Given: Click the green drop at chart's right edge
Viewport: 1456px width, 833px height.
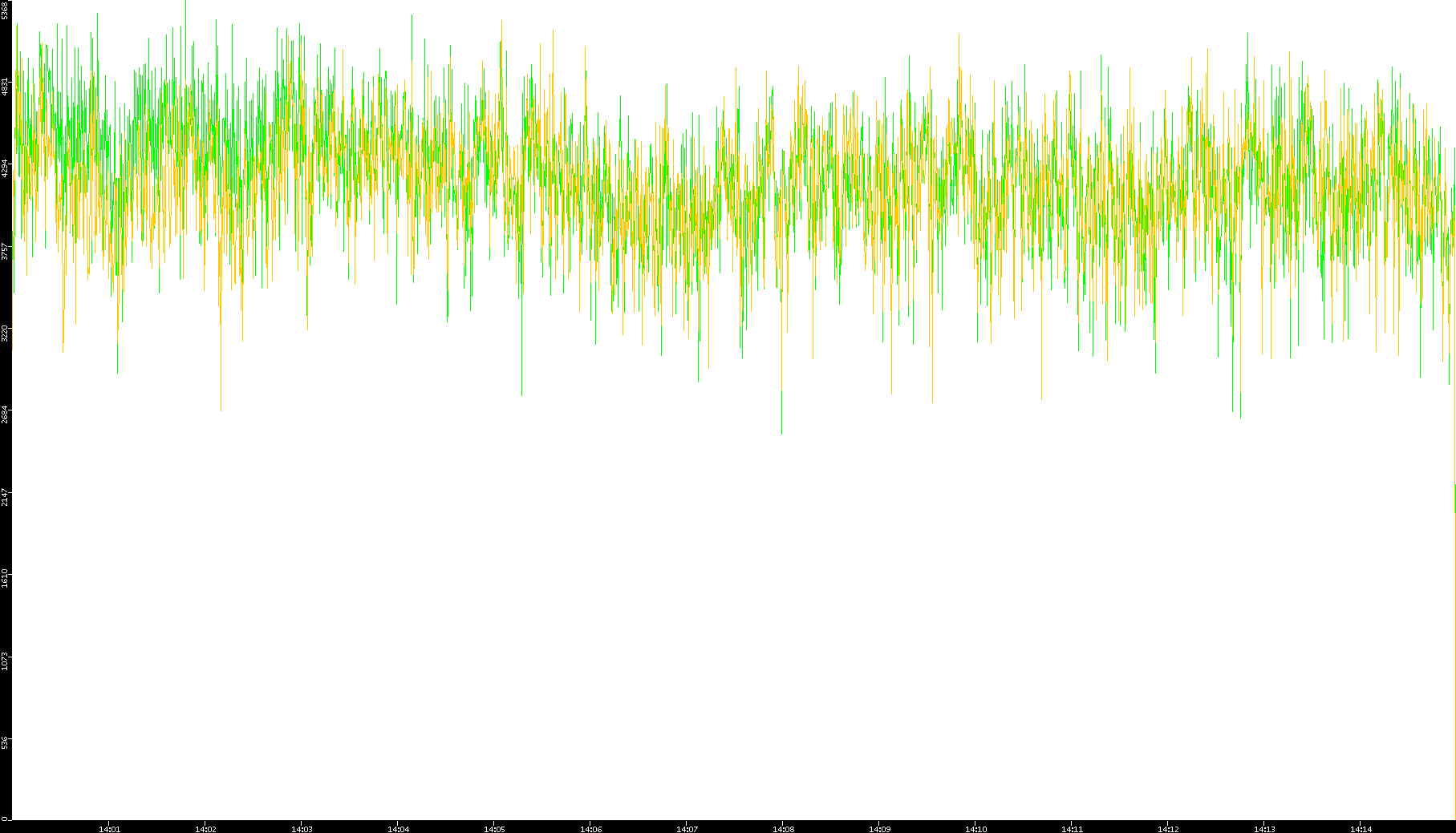Looking at the screenshot, I should point(1454,497).
